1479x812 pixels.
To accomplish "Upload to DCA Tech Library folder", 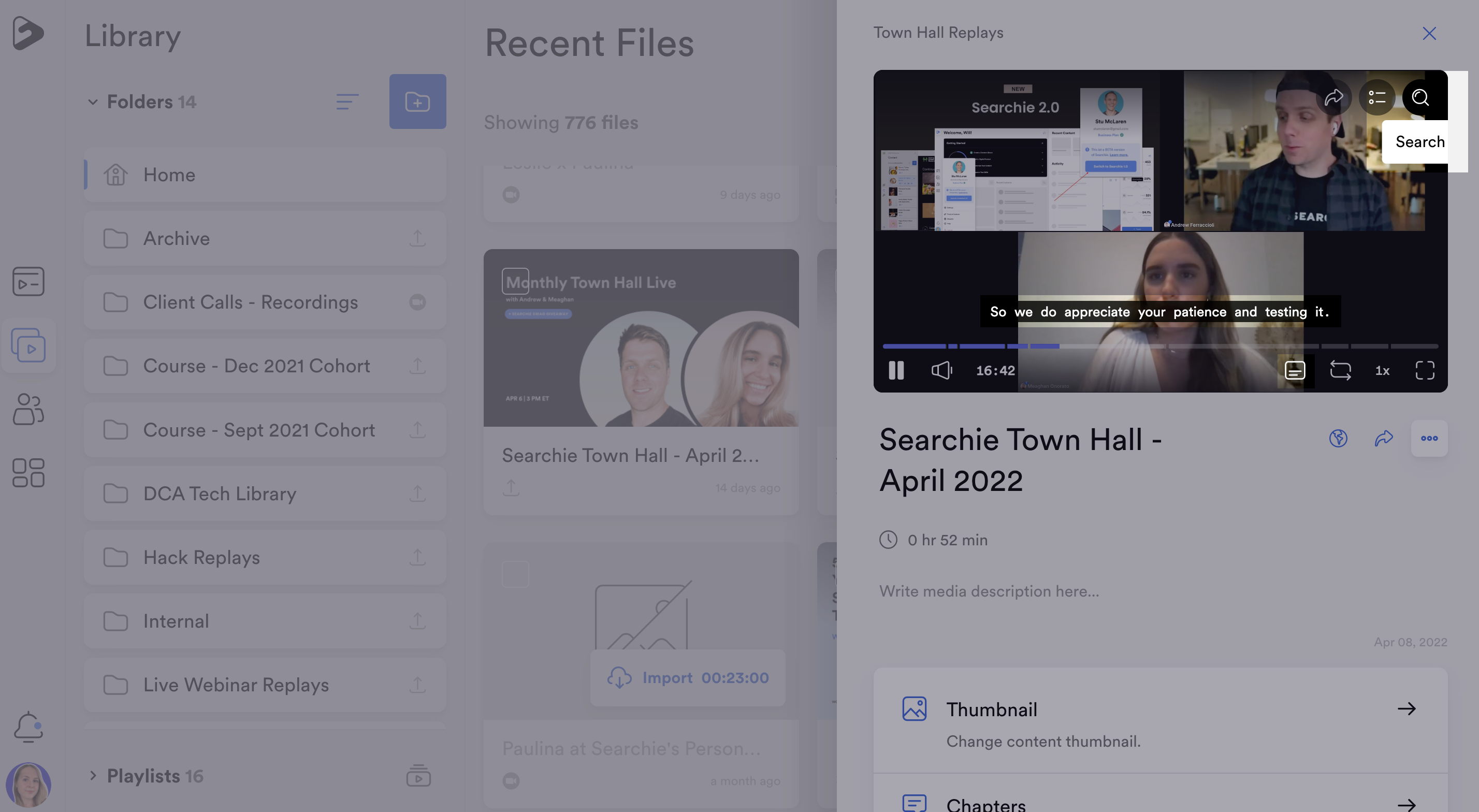I will click(x=417, y=494).
